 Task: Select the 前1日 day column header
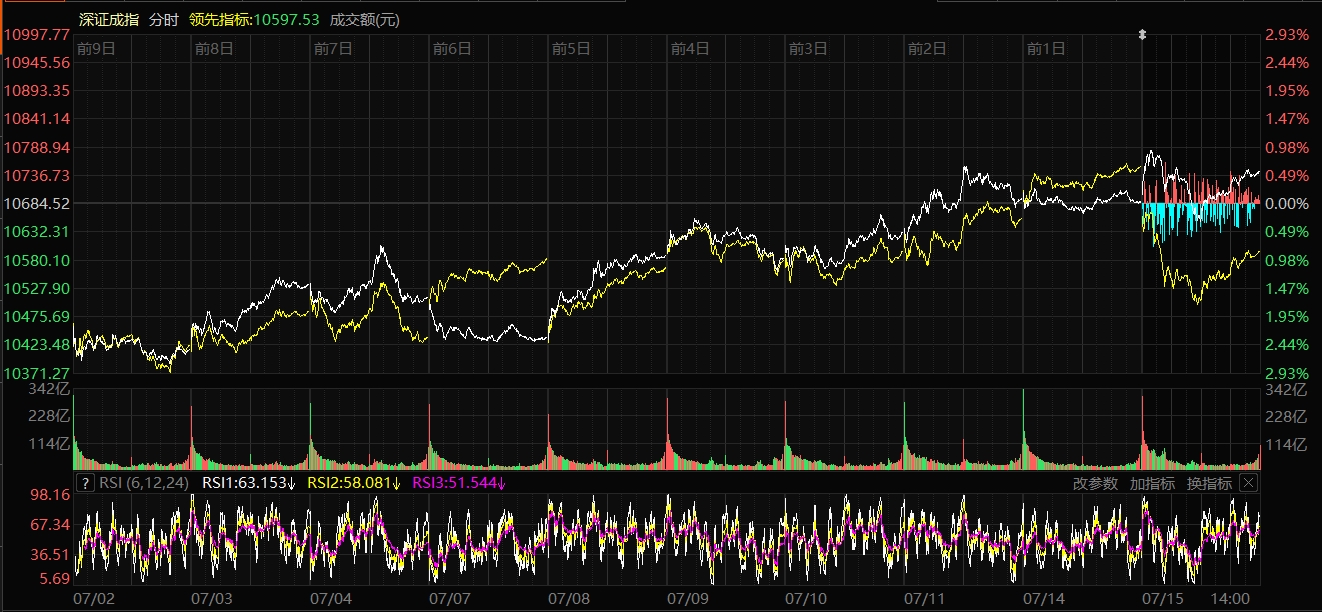tap(1046, 48)
